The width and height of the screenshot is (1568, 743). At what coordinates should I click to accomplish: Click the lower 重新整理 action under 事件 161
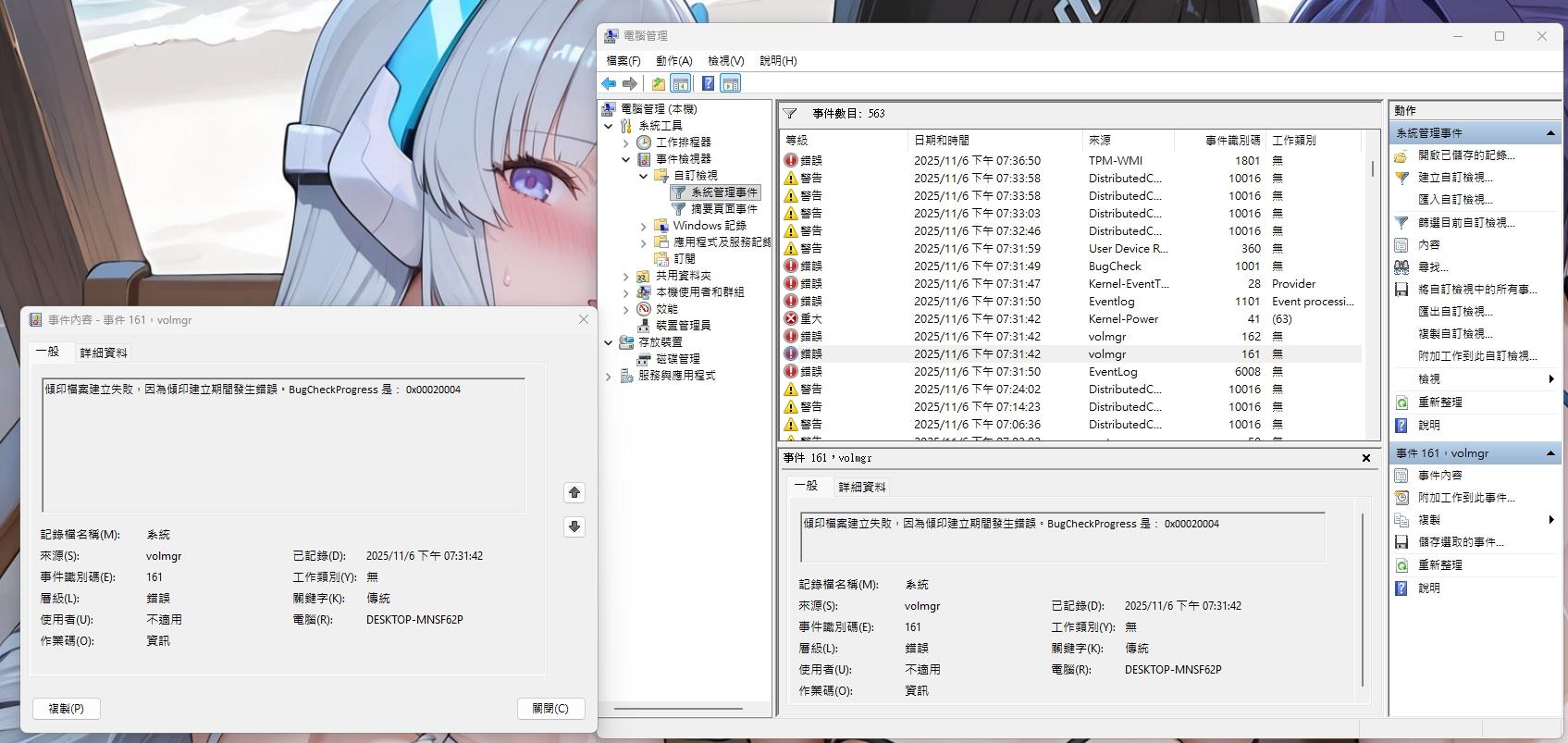click(1440, 565)
